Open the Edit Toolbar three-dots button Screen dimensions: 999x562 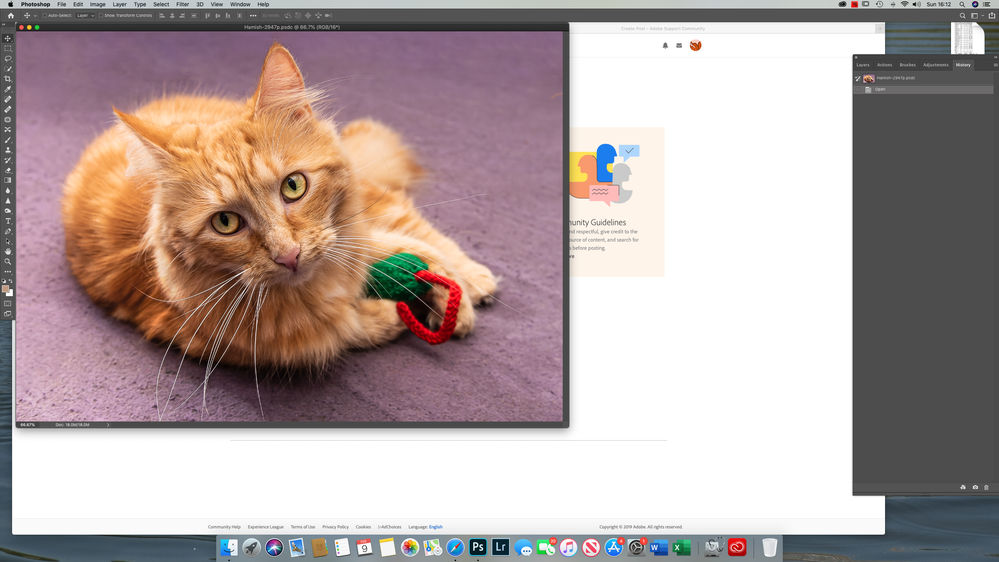coord(8,271)
